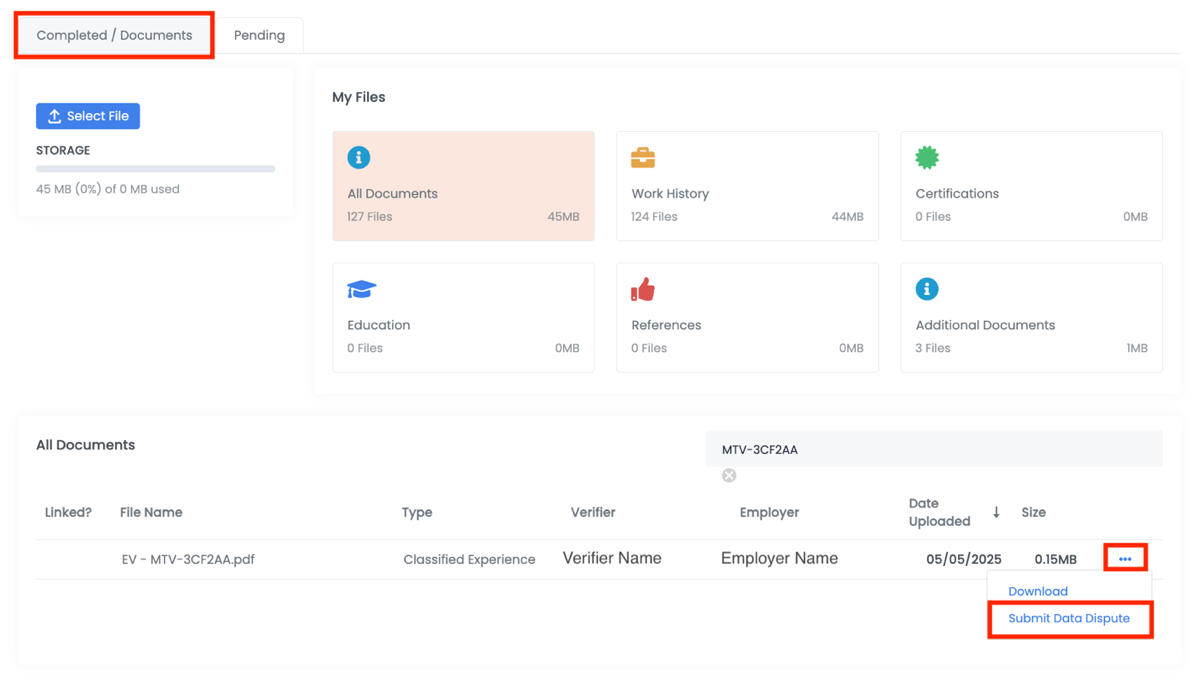Open the three-dot menu for EV - MTV-3CF2AA.pdf

click(x=1125, y=559)
